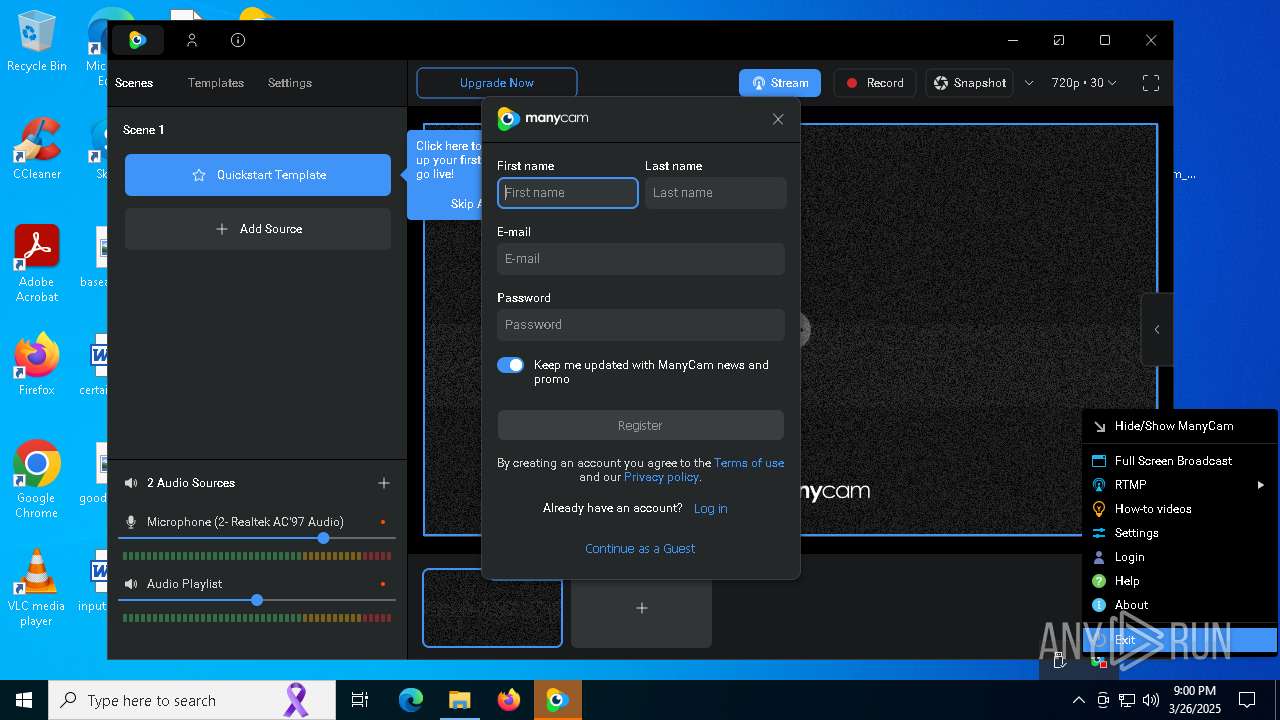
Task: Expand the Snapshot options arrow
Action: click(1029, 83)
